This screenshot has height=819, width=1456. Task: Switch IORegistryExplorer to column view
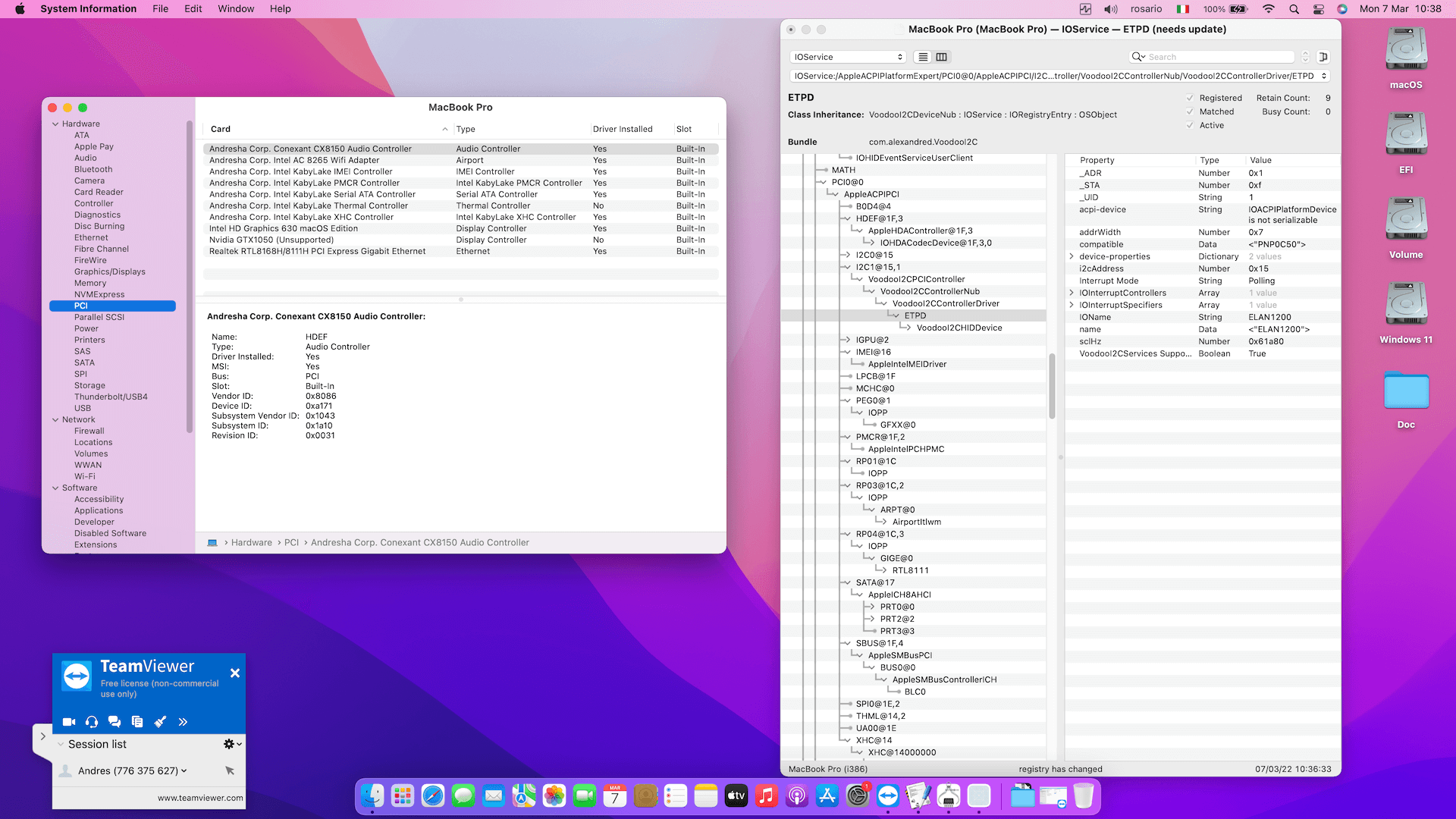(x=941, y=57)
